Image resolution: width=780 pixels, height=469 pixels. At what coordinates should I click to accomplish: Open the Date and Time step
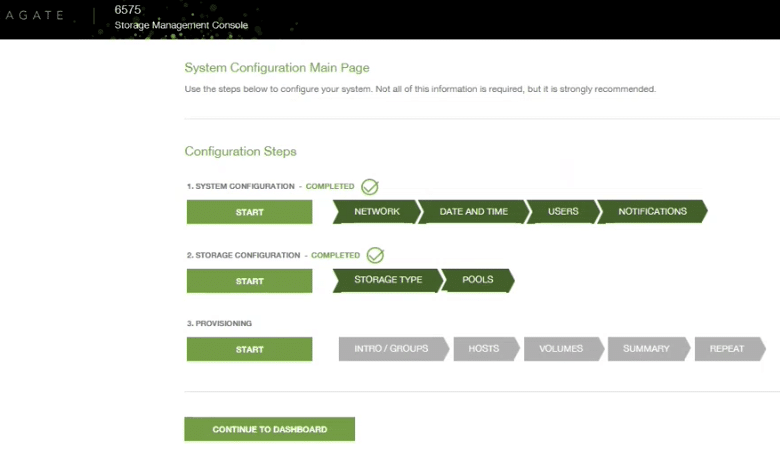474,212
